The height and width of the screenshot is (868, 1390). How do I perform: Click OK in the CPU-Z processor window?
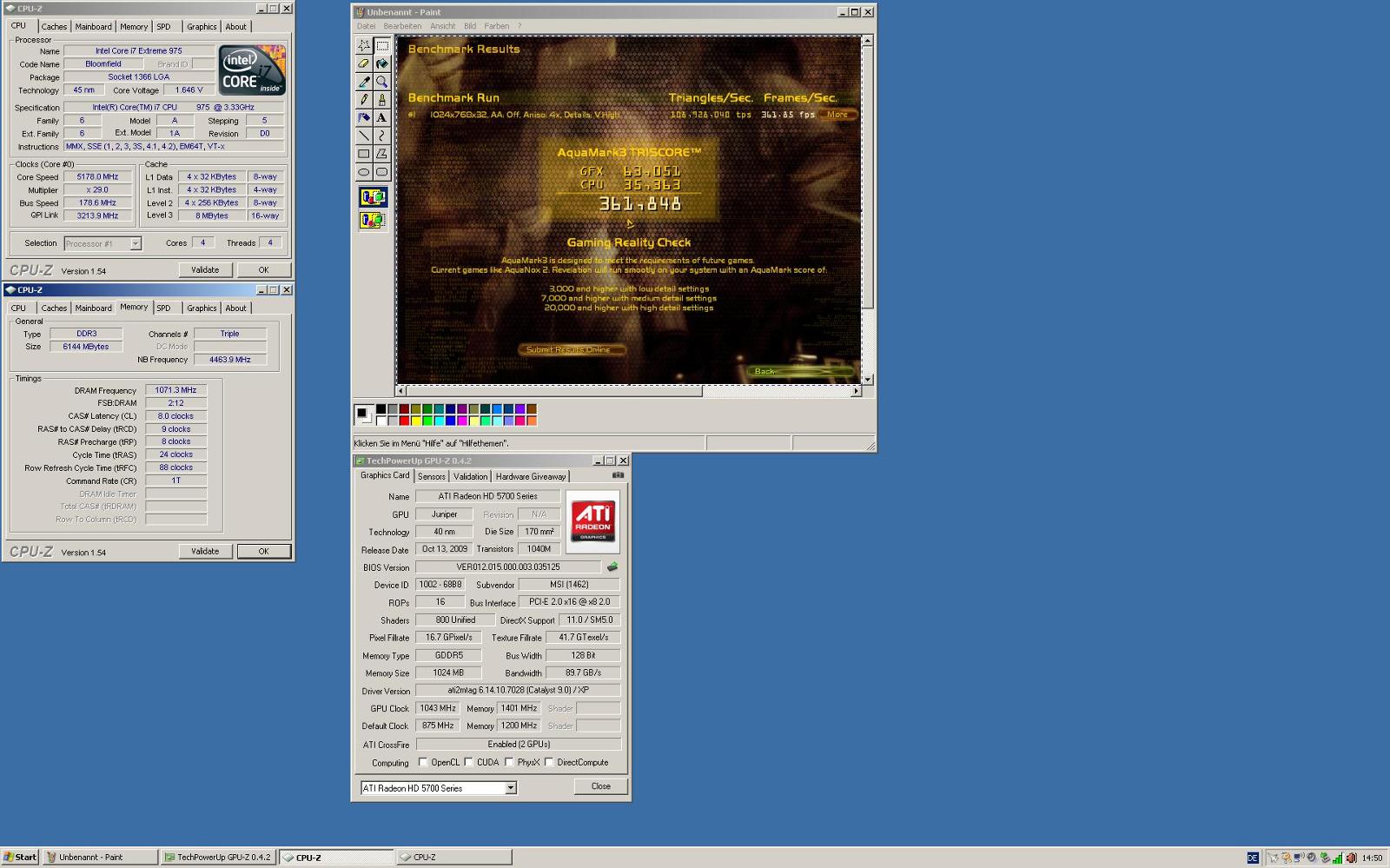(263, 270)
